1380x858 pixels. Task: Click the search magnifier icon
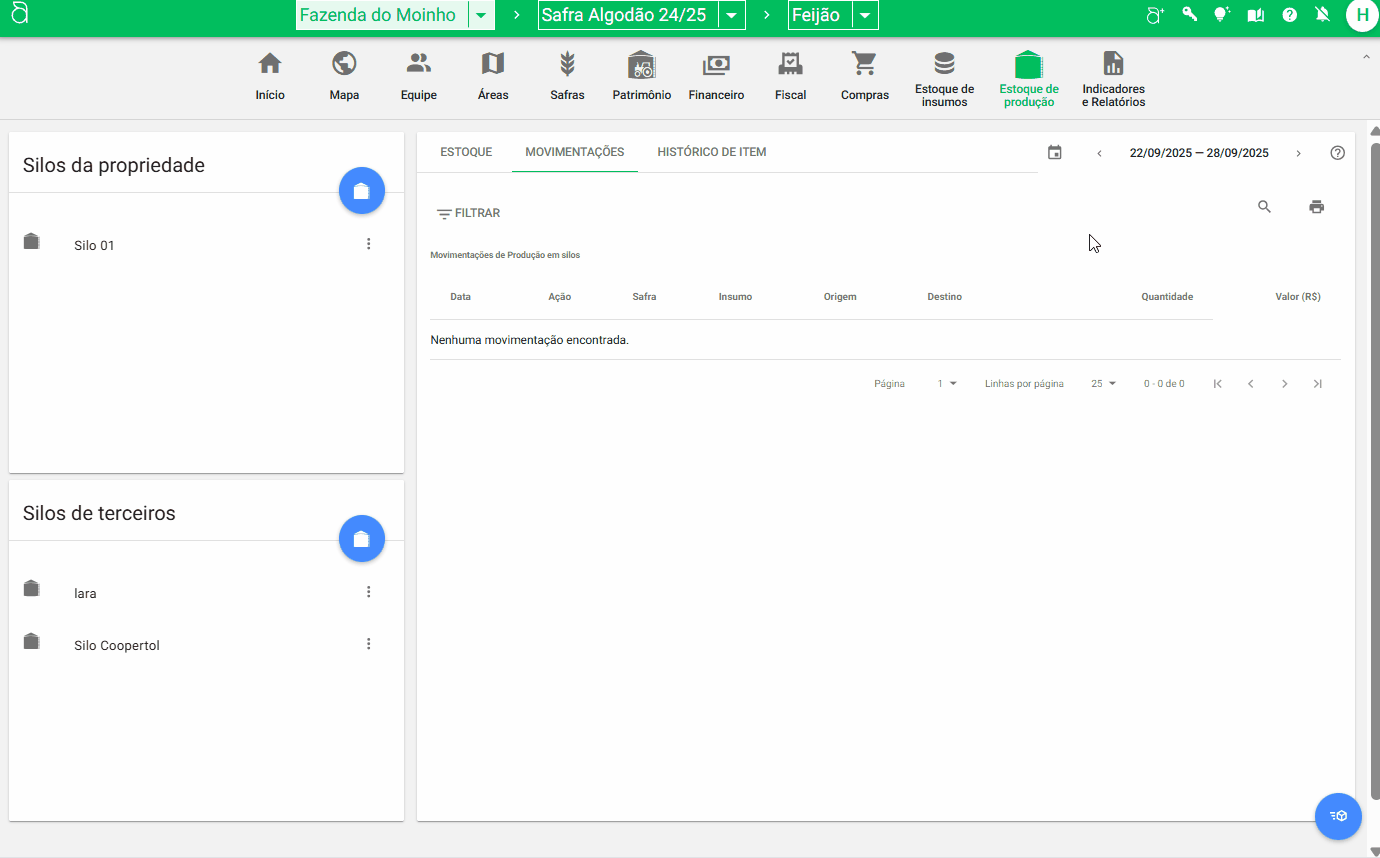coord(1264,207)
